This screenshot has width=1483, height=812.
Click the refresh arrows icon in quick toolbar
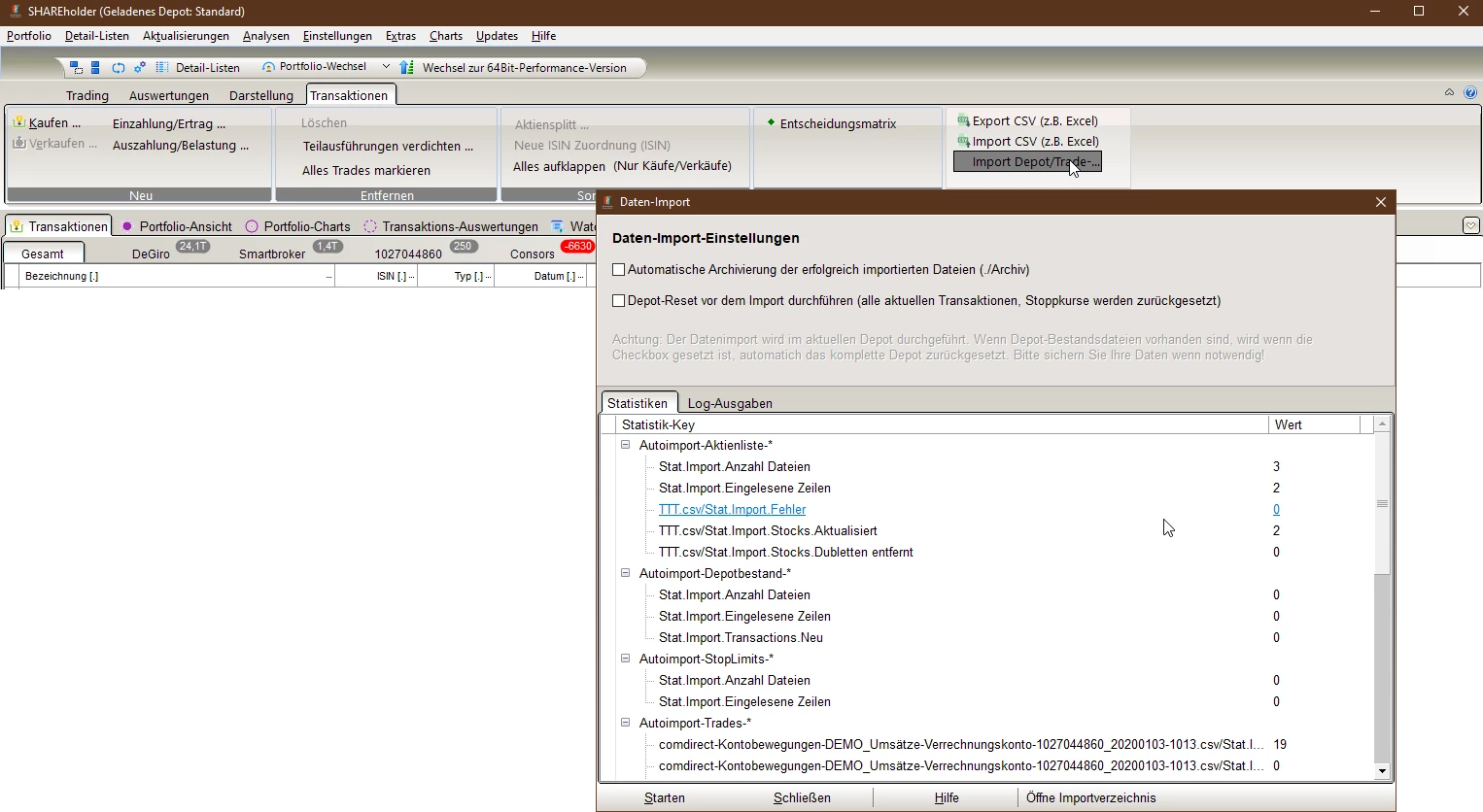(x=118, y=68)
